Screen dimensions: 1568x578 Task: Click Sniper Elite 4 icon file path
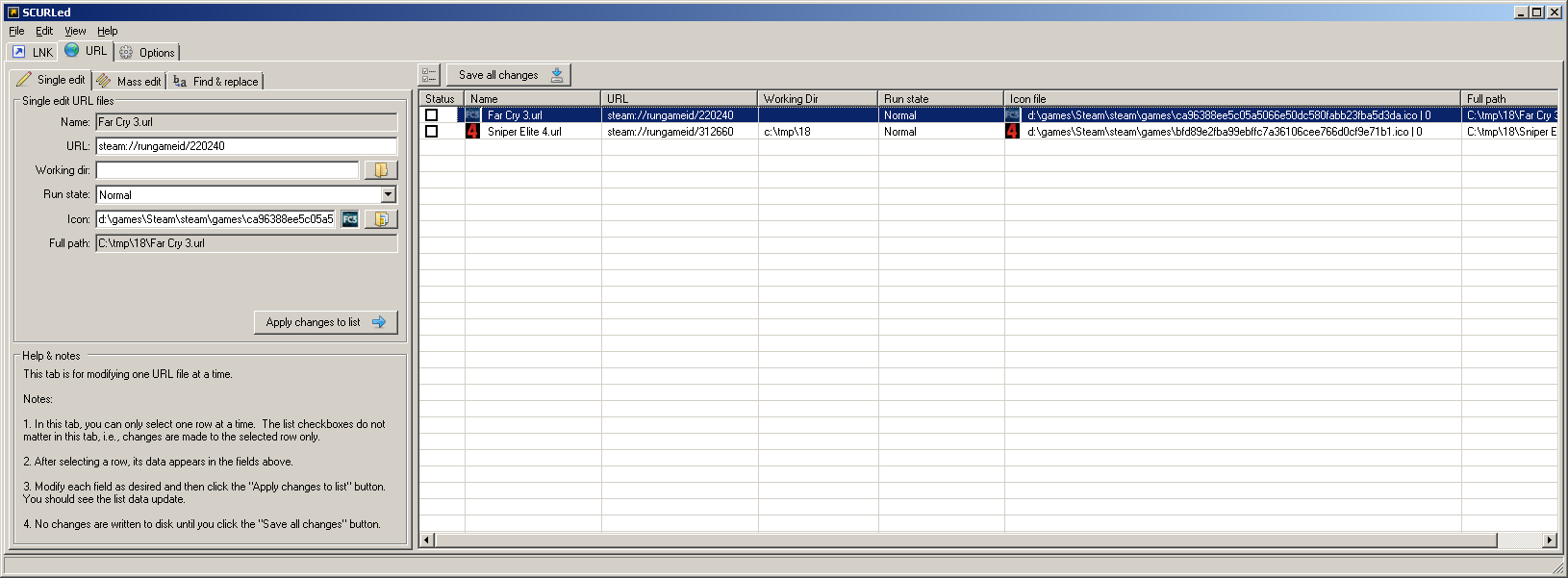click(1225, 132)
